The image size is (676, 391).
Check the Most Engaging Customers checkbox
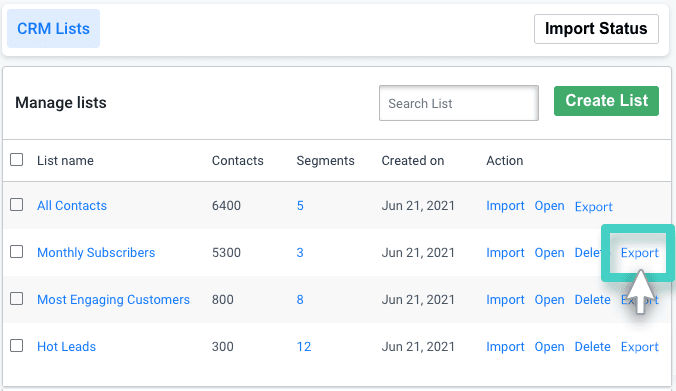click(16, 298)
